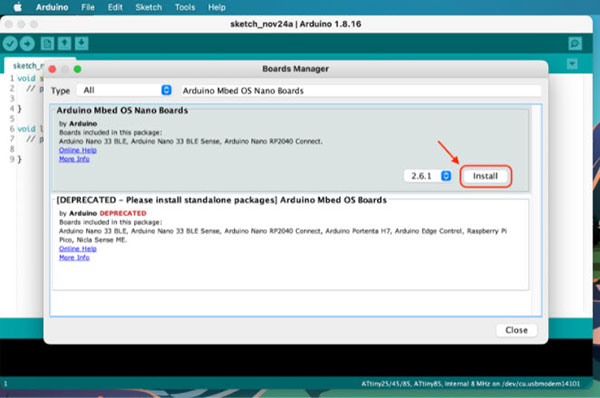
Task: Open the sketch tab dropdown arrow
Action: [572, 64]
